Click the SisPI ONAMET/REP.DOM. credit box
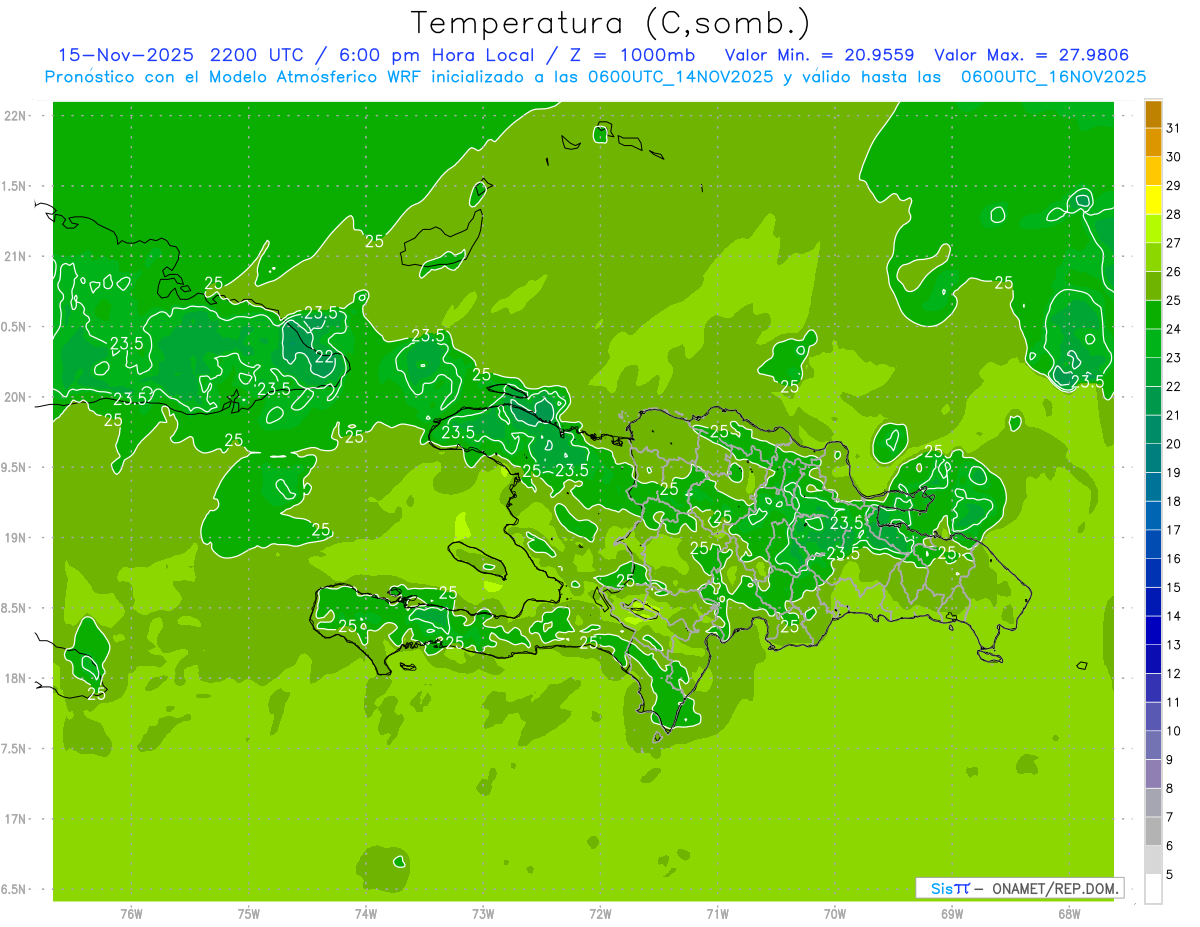The height and width of the screenshot is (927, 1200). pyautogui.click(x=1019, y=888)
